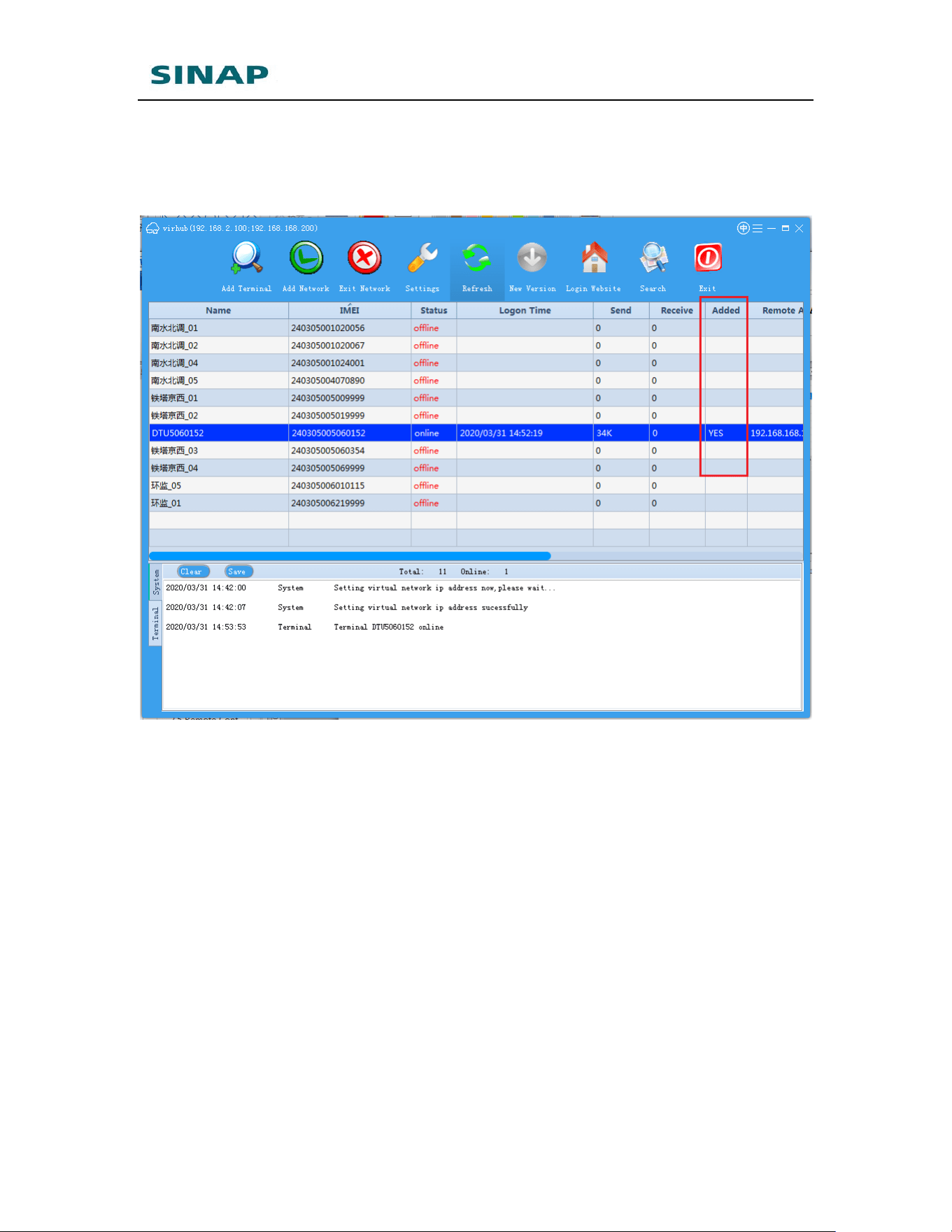Select the DTU5060152 terminal row

(x=476, y=433)
